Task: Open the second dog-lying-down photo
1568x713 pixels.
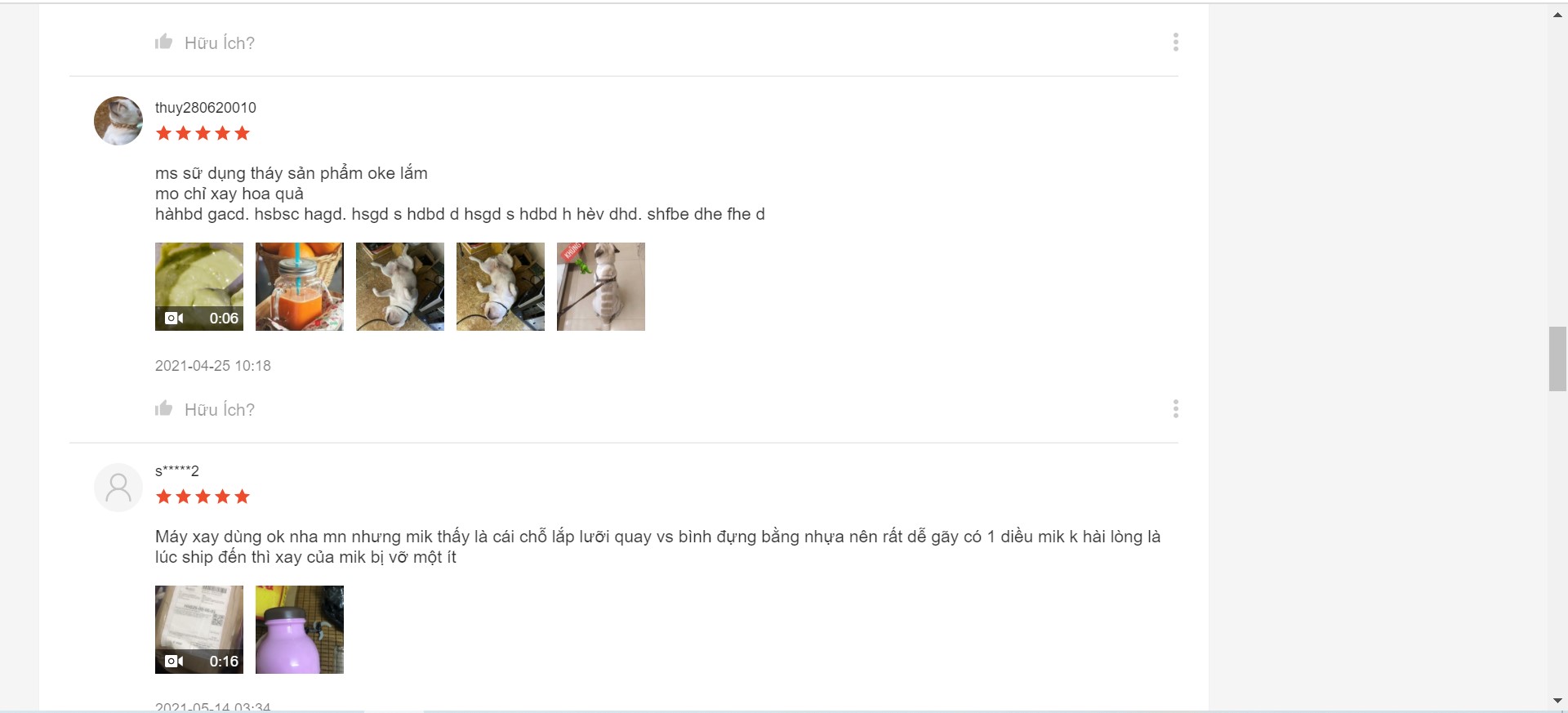Action: click(x=501, y=287)
